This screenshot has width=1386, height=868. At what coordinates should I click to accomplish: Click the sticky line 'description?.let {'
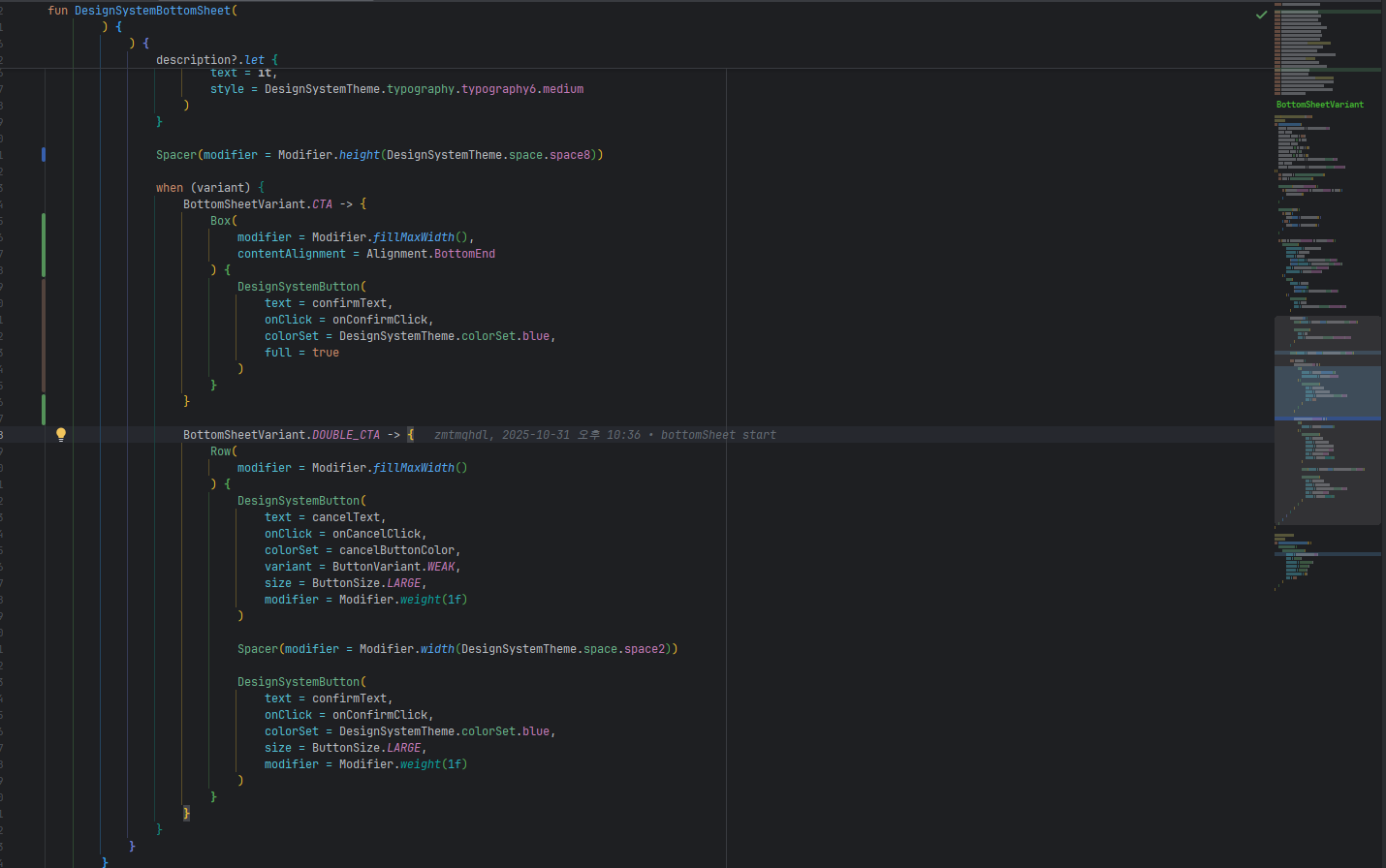point(217,60)
